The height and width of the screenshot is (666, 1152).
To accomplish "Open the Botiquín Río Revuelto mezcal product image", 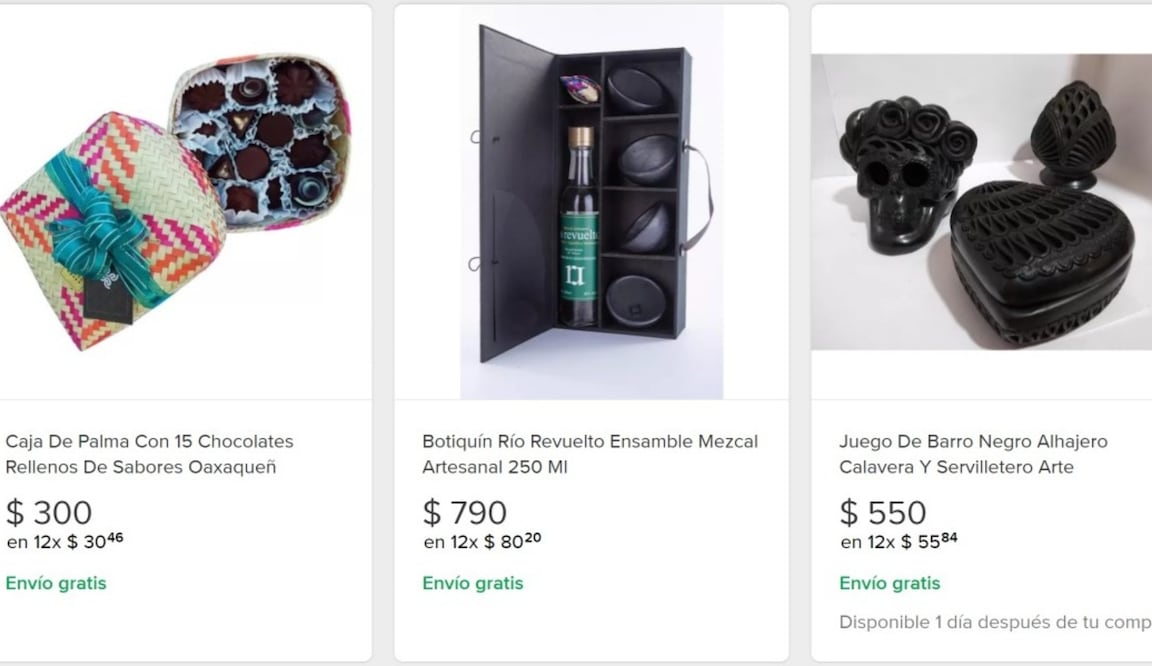I will (x=591, y=202).
